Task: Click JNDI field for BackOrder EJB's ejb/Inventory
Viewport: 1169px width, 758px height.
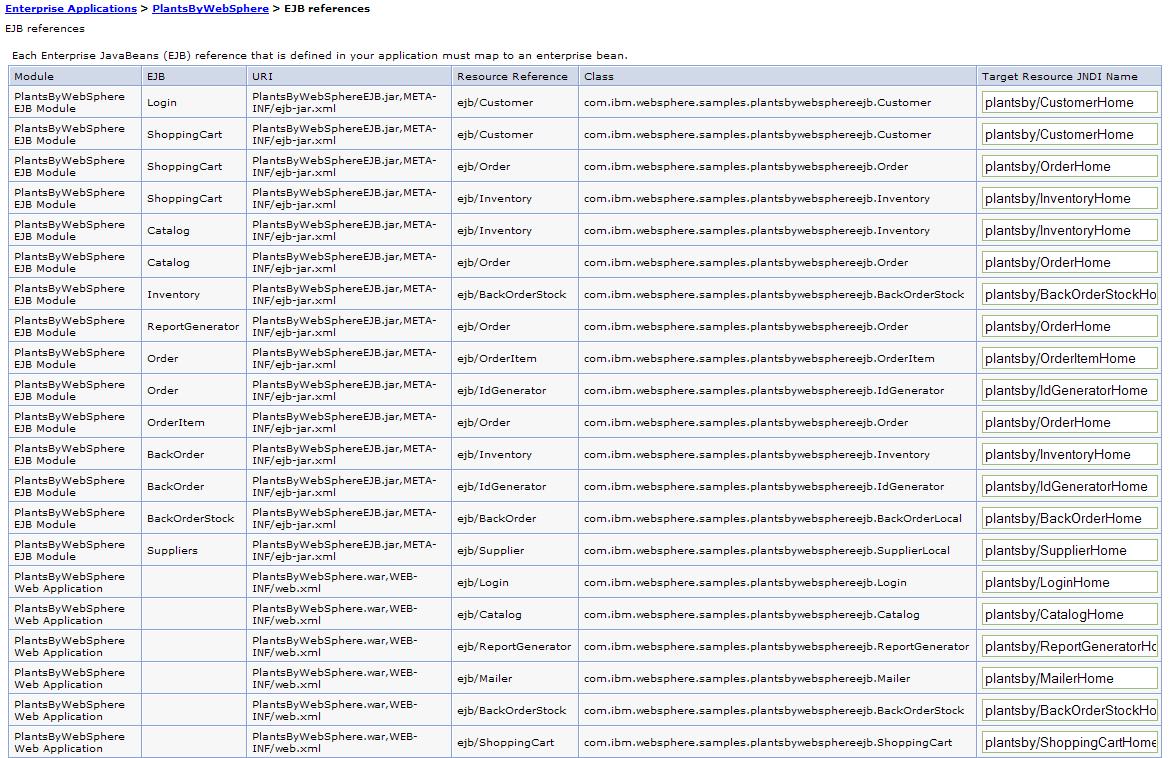Action: click(x=1069, y=455)
